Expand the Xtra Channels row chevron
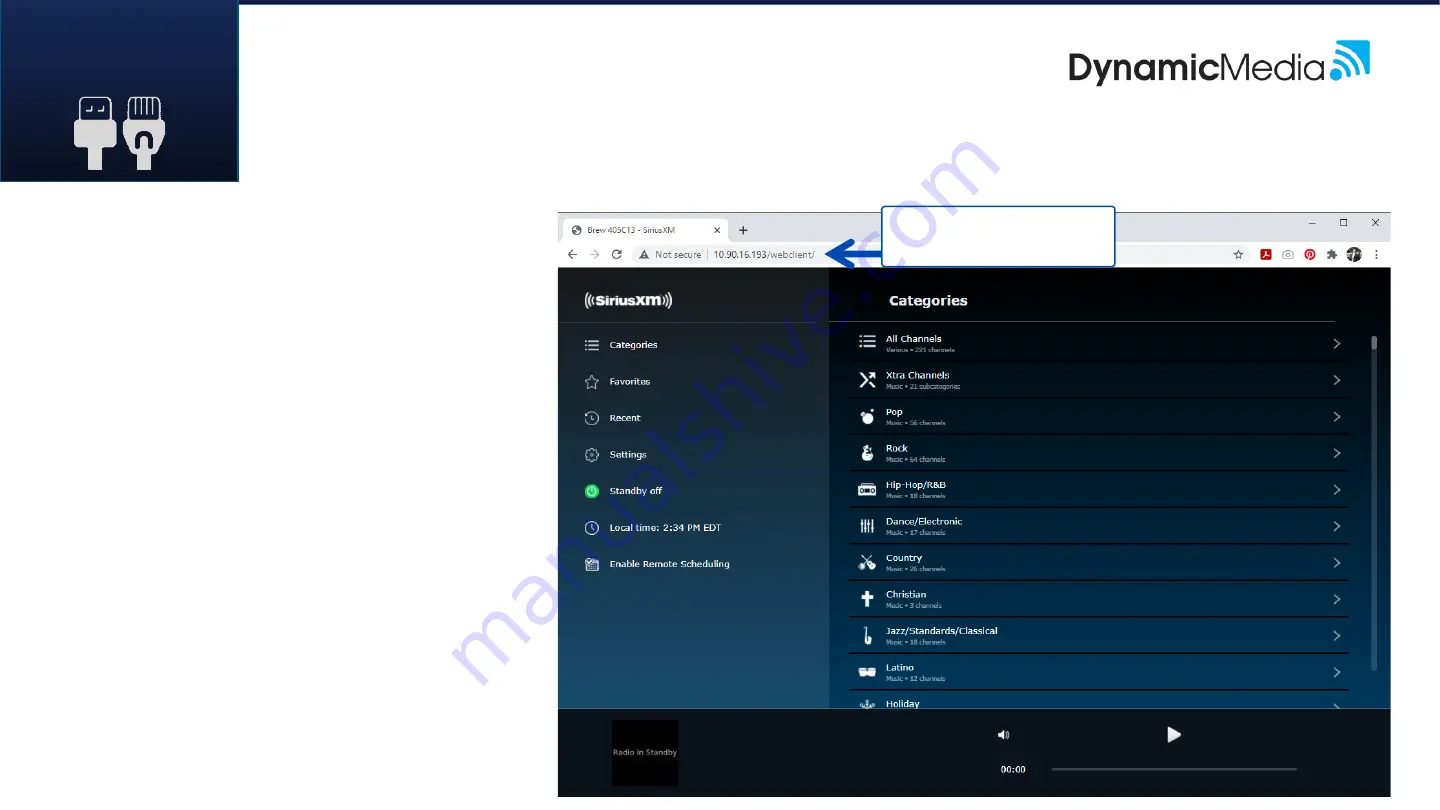The width and height of the screenshot is (1440, 810). coord(1337,380)
